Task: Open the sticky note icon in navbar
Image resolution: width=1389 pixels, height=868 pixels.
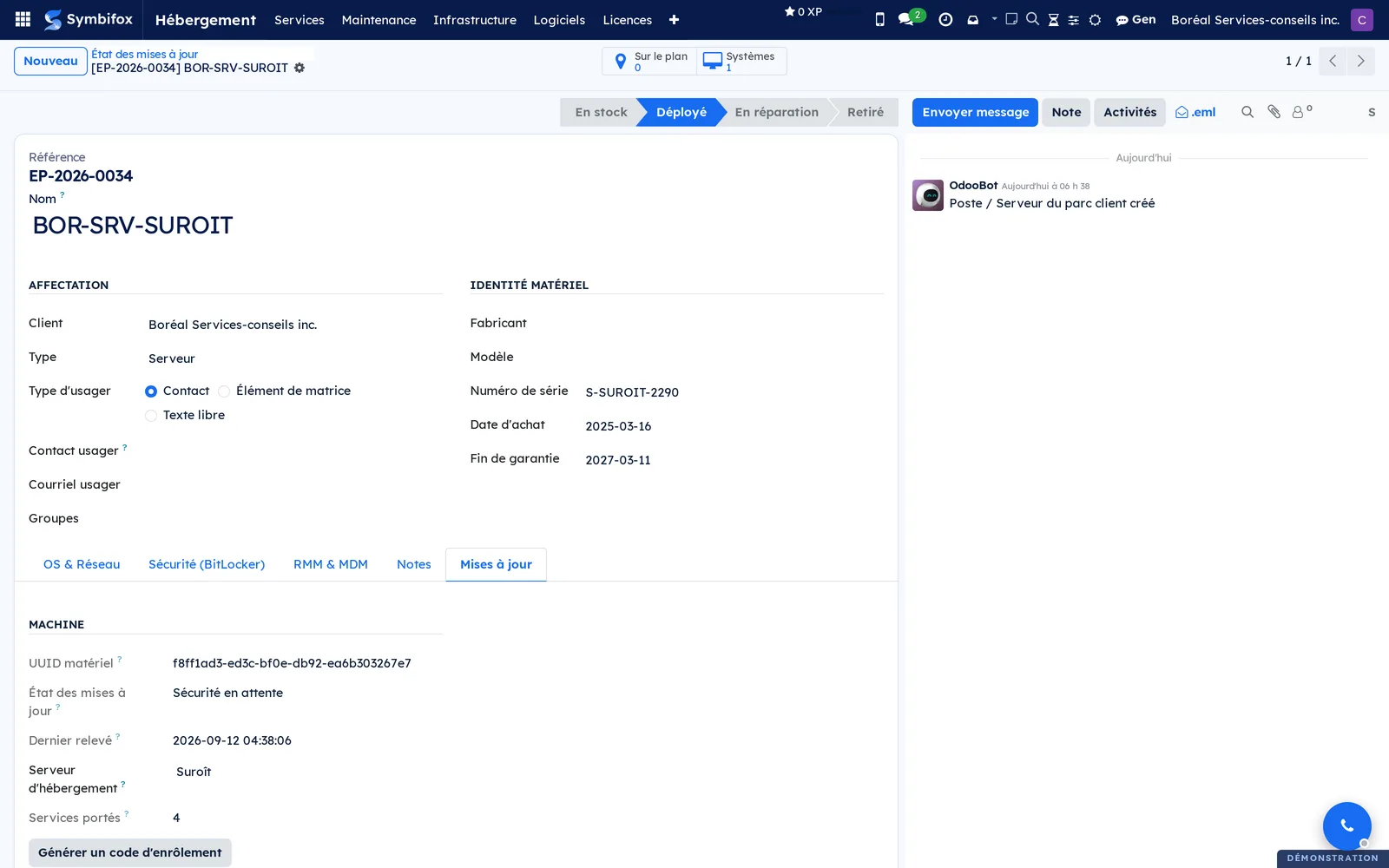Action: [1011, 18]
